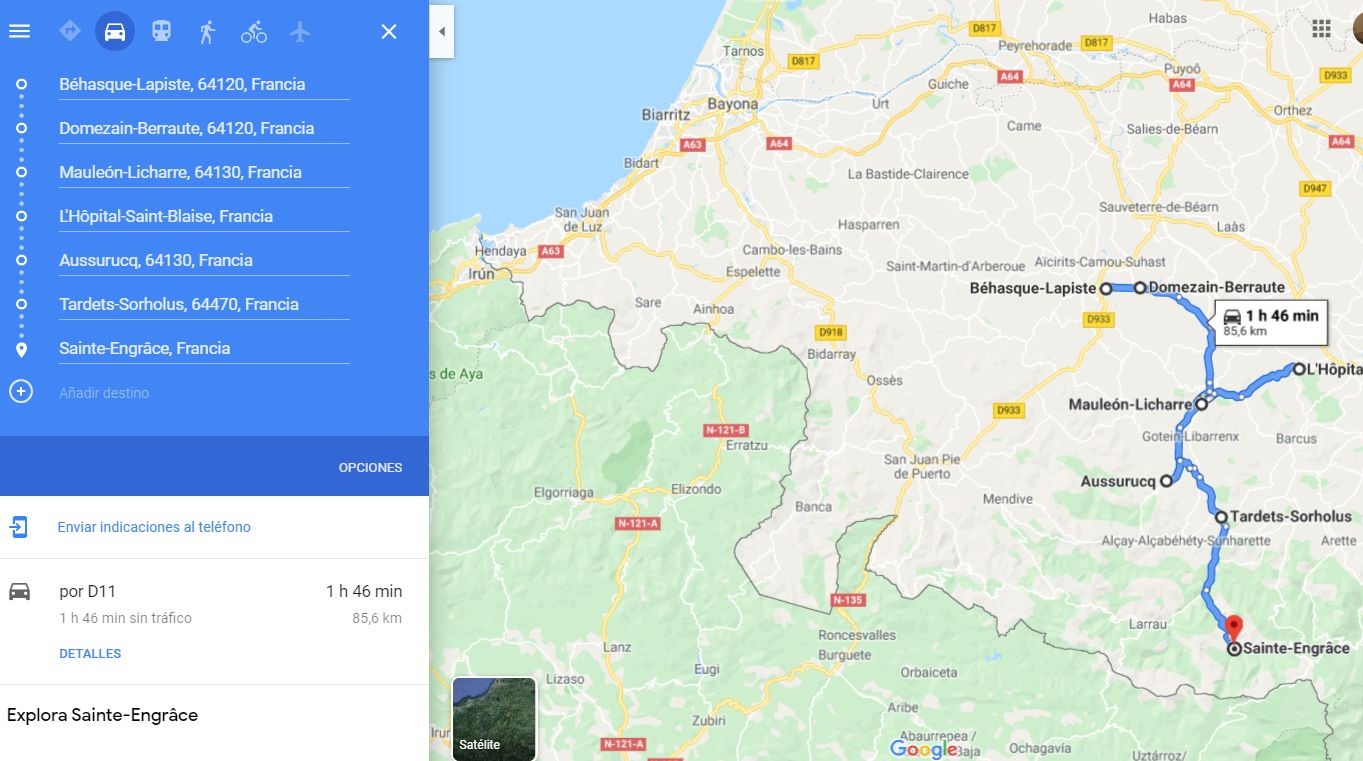The image size is (1363, 761).
Task: Open the hamburger main menu
Action: pos(19,31)
